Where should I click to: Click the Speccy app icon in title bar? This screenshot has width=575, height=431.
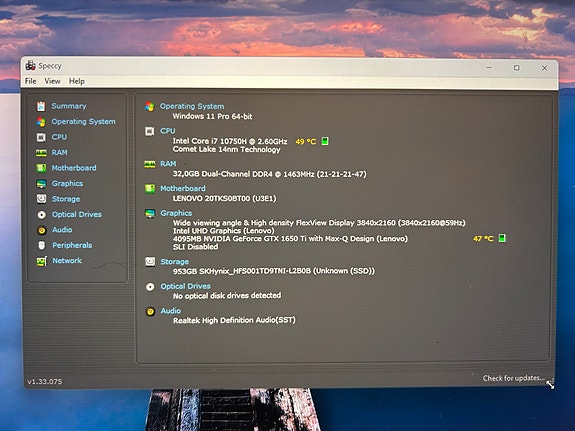point(30,66)
